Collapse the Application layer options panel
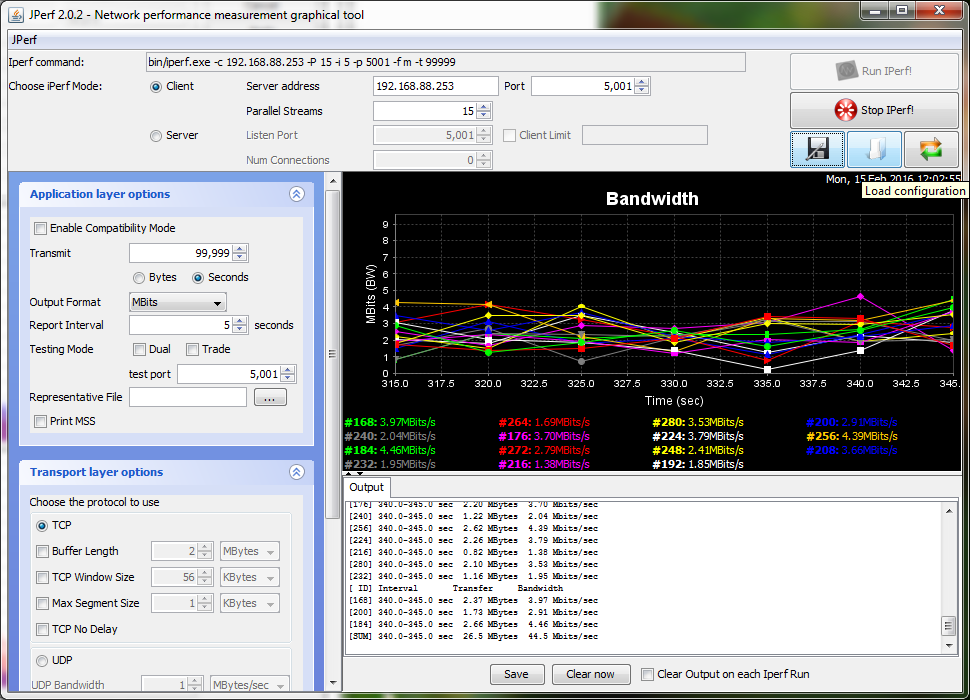Viewport: 970px width, 700px height. click(296, 195)
